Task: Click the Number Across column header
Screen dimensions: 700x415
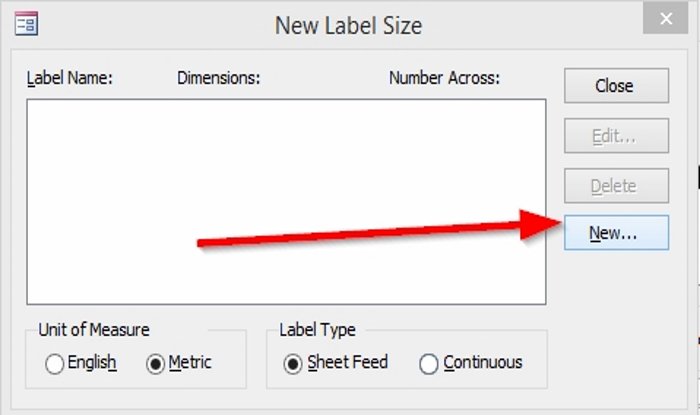Action: (444, 78)
